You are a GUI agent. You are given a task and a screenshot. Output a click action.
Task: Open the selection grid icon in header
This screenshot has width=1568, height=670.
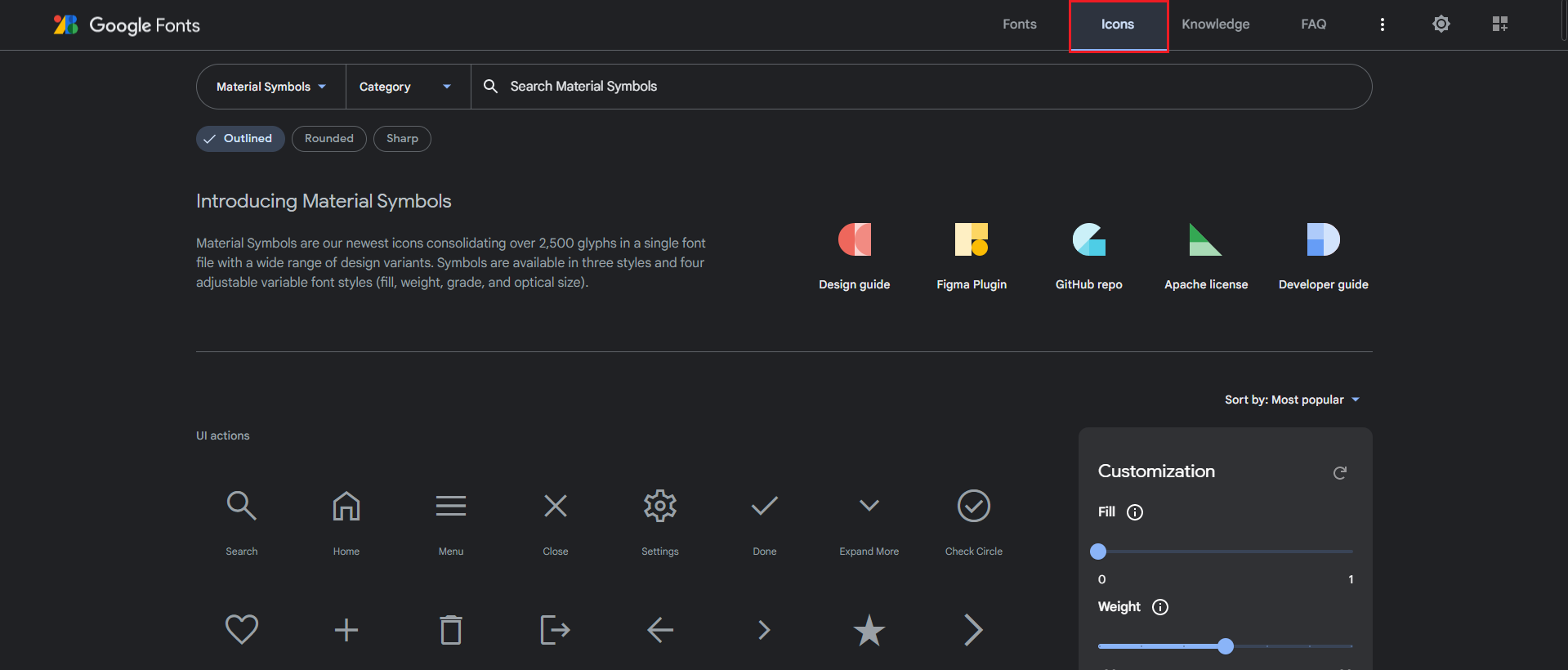[x=1500, y=25]
